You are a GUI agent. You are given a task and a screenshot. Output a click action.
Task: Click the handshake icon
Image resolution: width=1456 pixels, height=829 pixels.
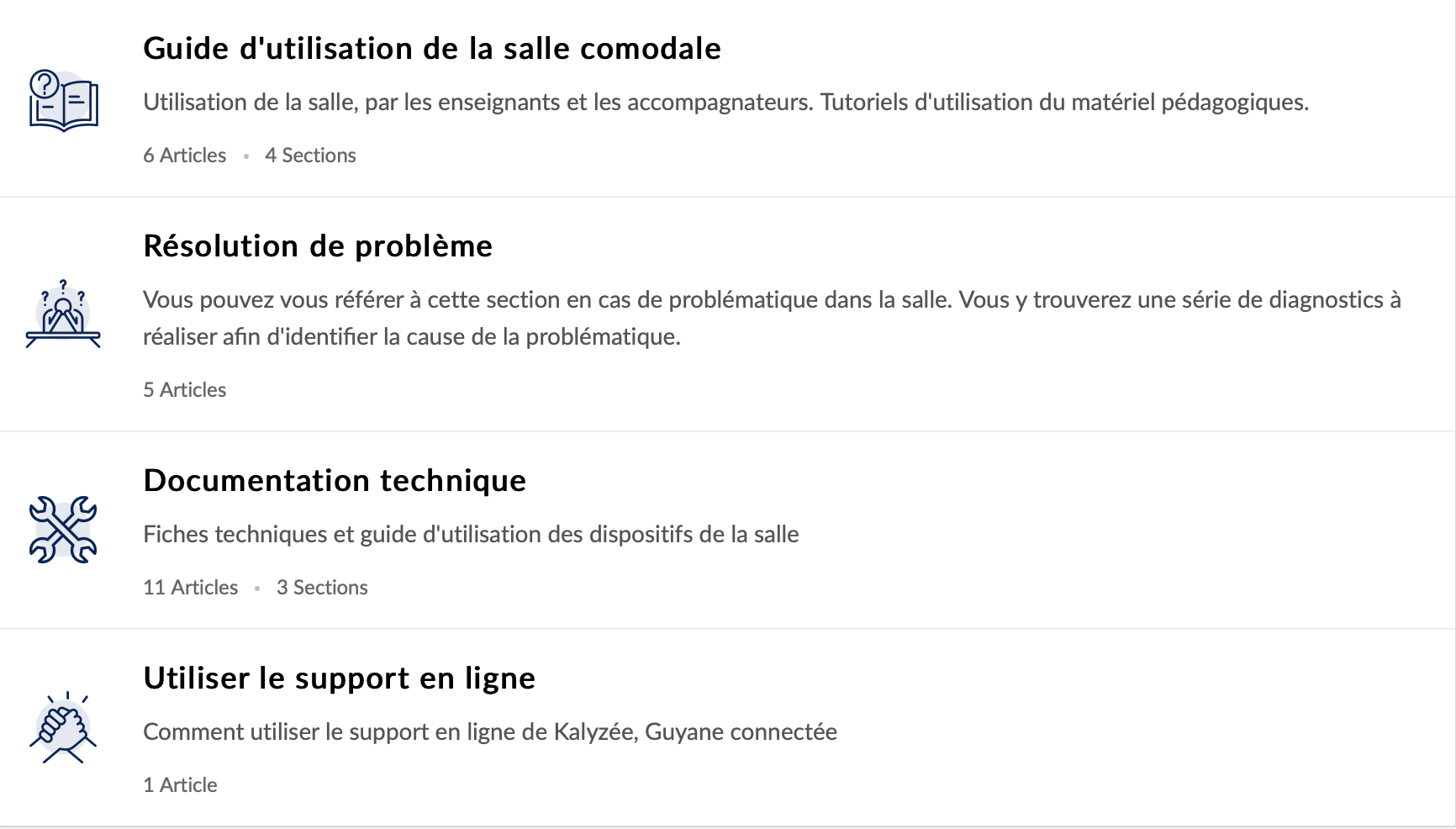[x=63, y=727]
